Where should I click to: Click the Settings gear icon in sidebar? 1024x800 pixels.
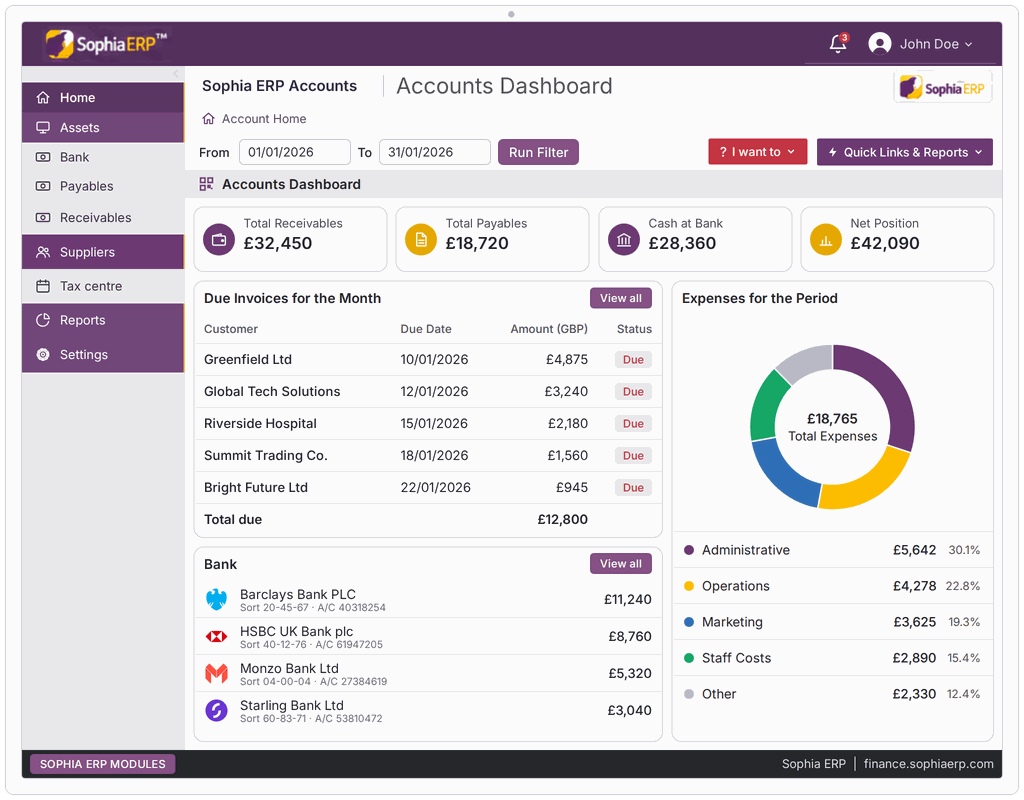point(43,355)
